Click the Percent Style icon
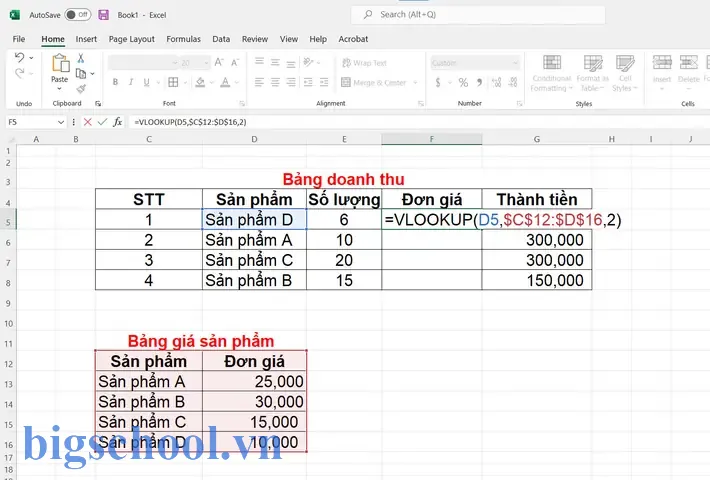Viewport: 710px width, 480px height. coord(463,82)
